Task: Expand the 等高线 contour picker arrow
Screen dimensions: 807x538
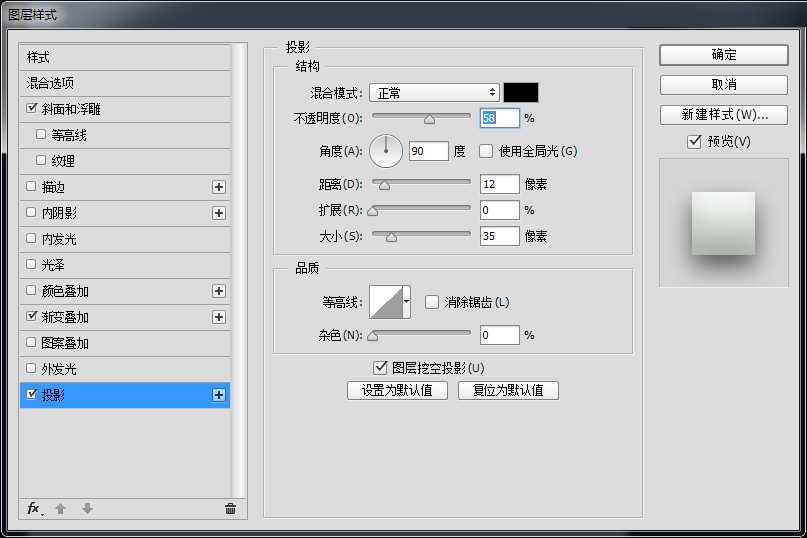Action: (407, 302)
